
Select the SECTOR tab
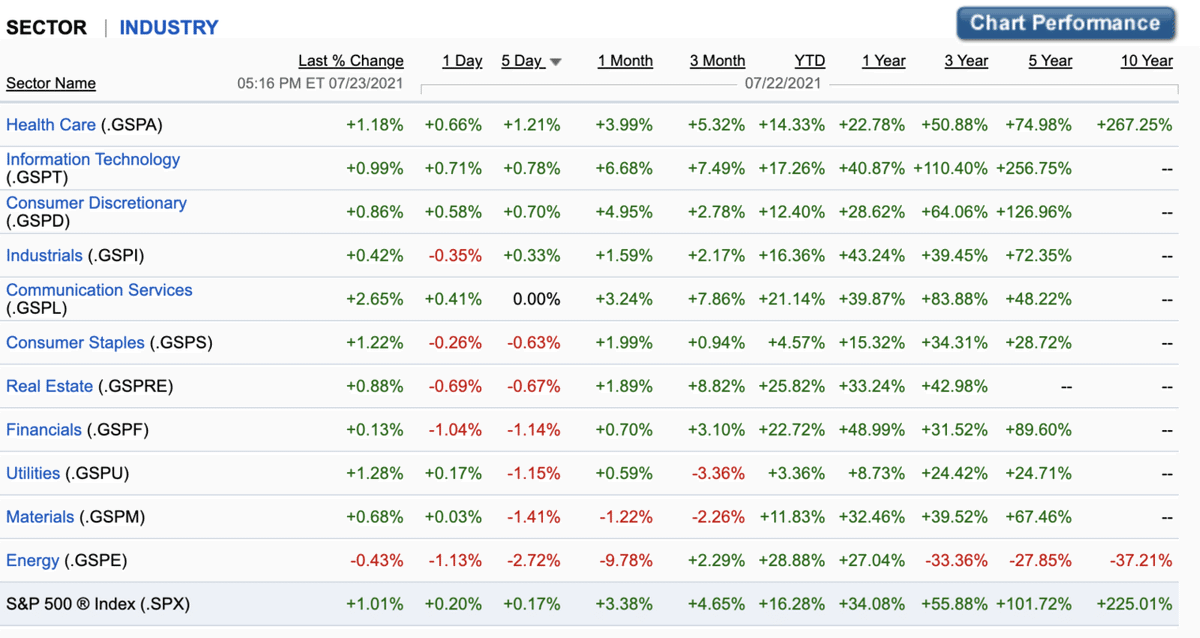(x=46, y=27)
